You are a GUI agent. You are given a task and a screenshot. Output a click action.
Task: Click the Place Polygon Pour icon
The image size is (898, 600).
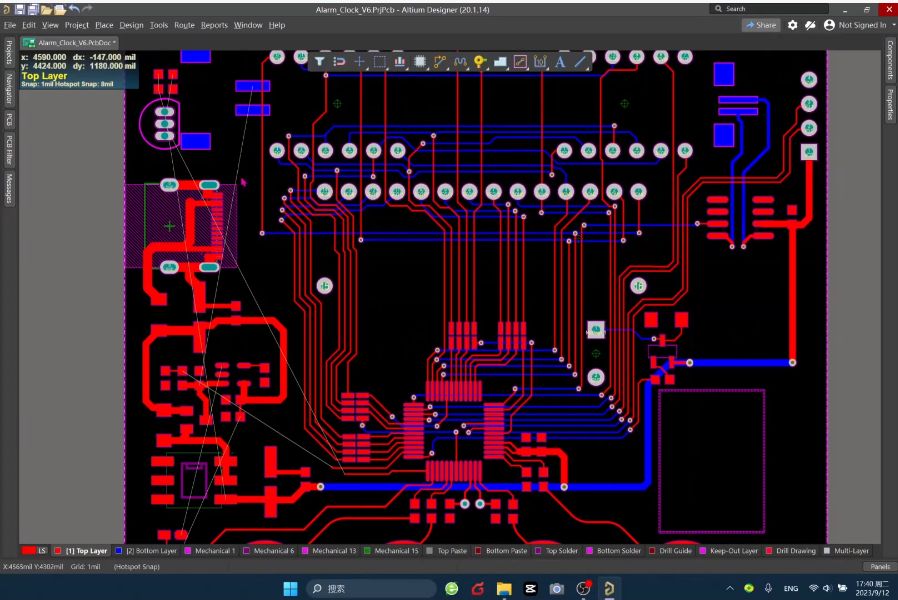point(500,61)
